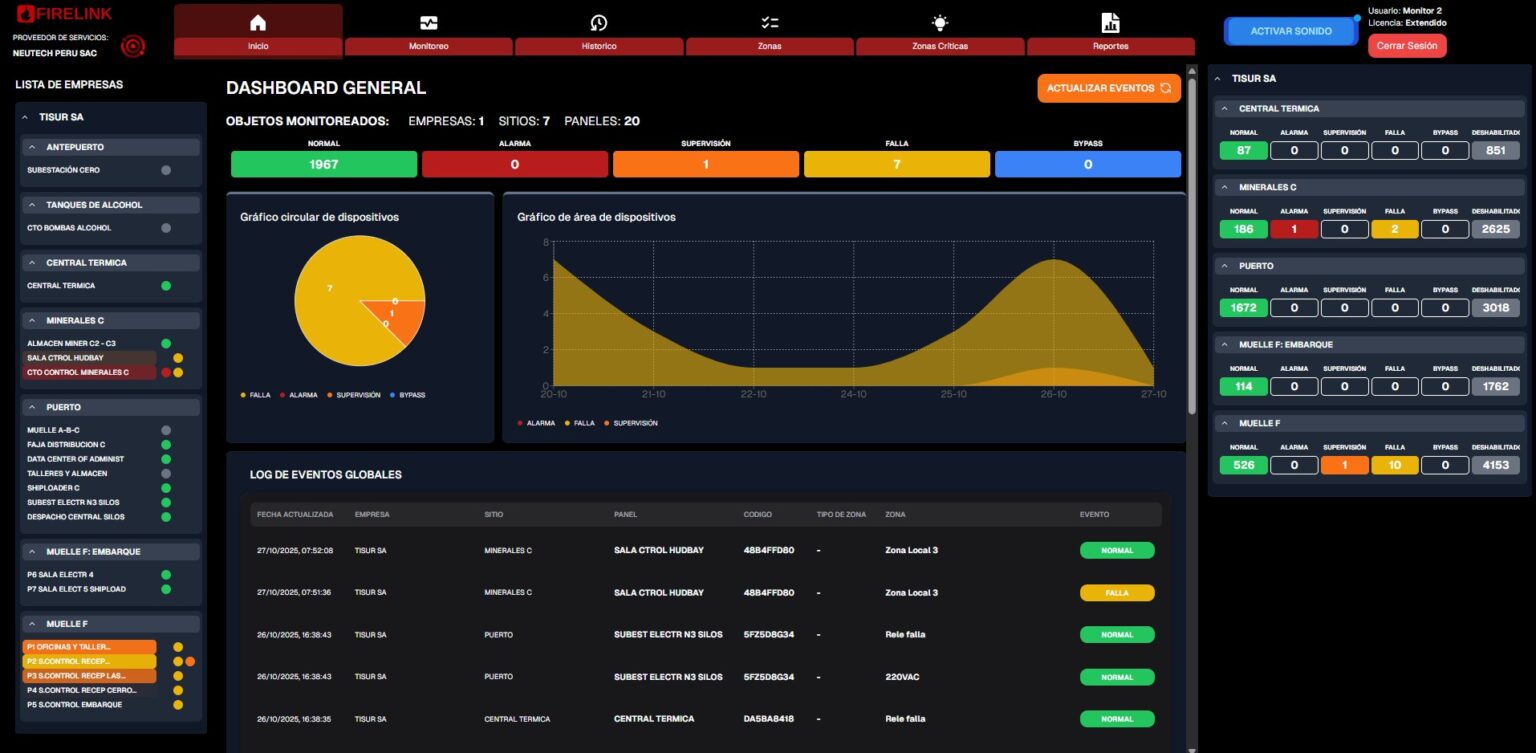Click the Firelink red target logo icon

[x=133, y=46]
